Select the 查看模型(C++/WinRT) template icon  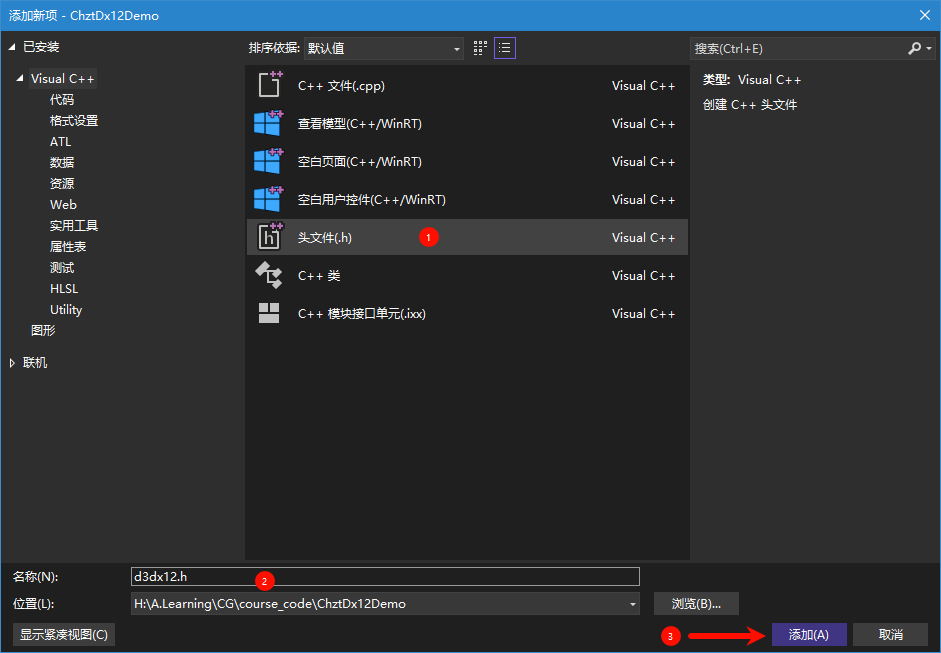(268, 123)
